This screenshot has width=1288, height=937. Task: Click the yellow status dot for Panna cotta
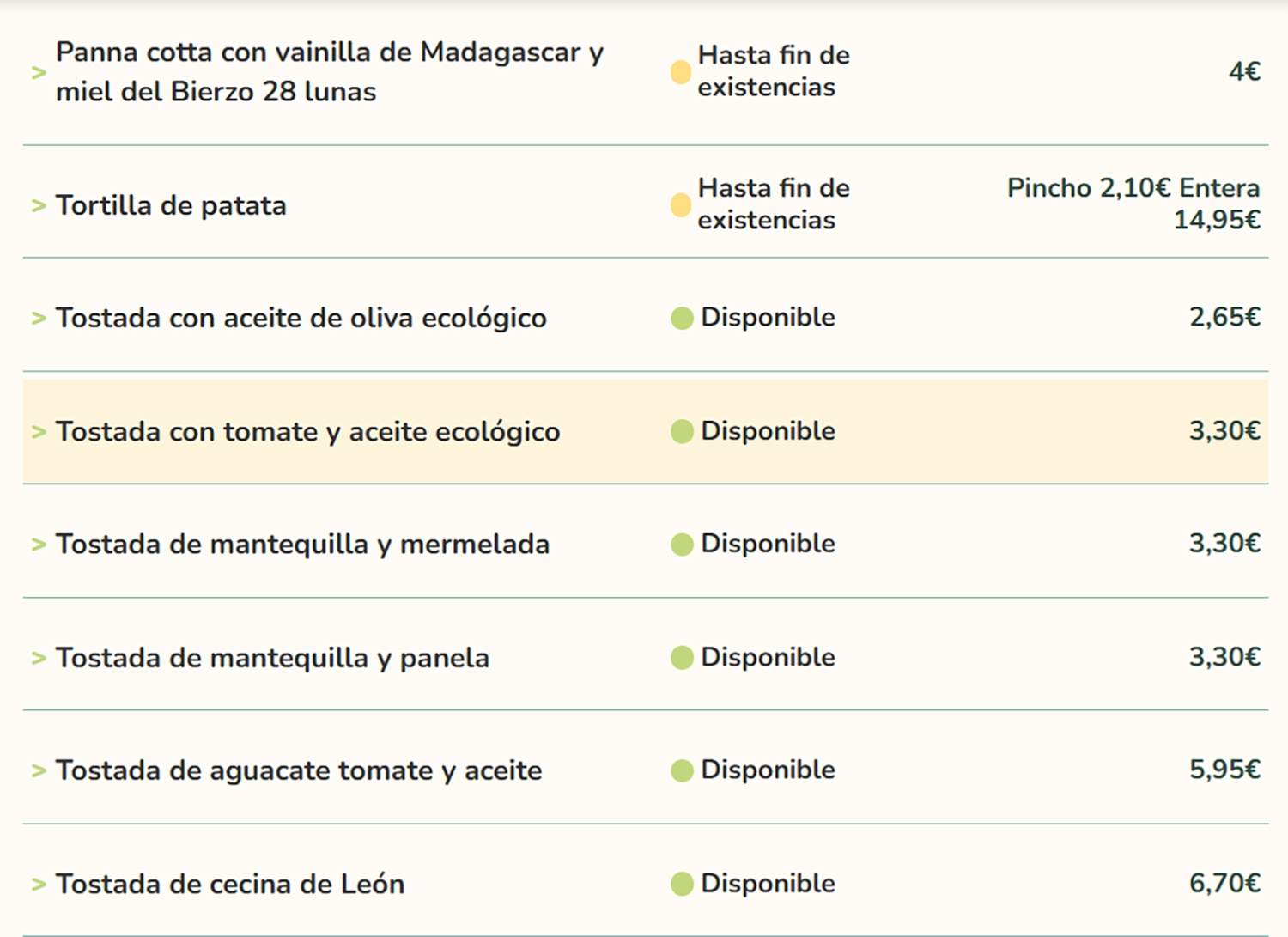pos(680,72)
